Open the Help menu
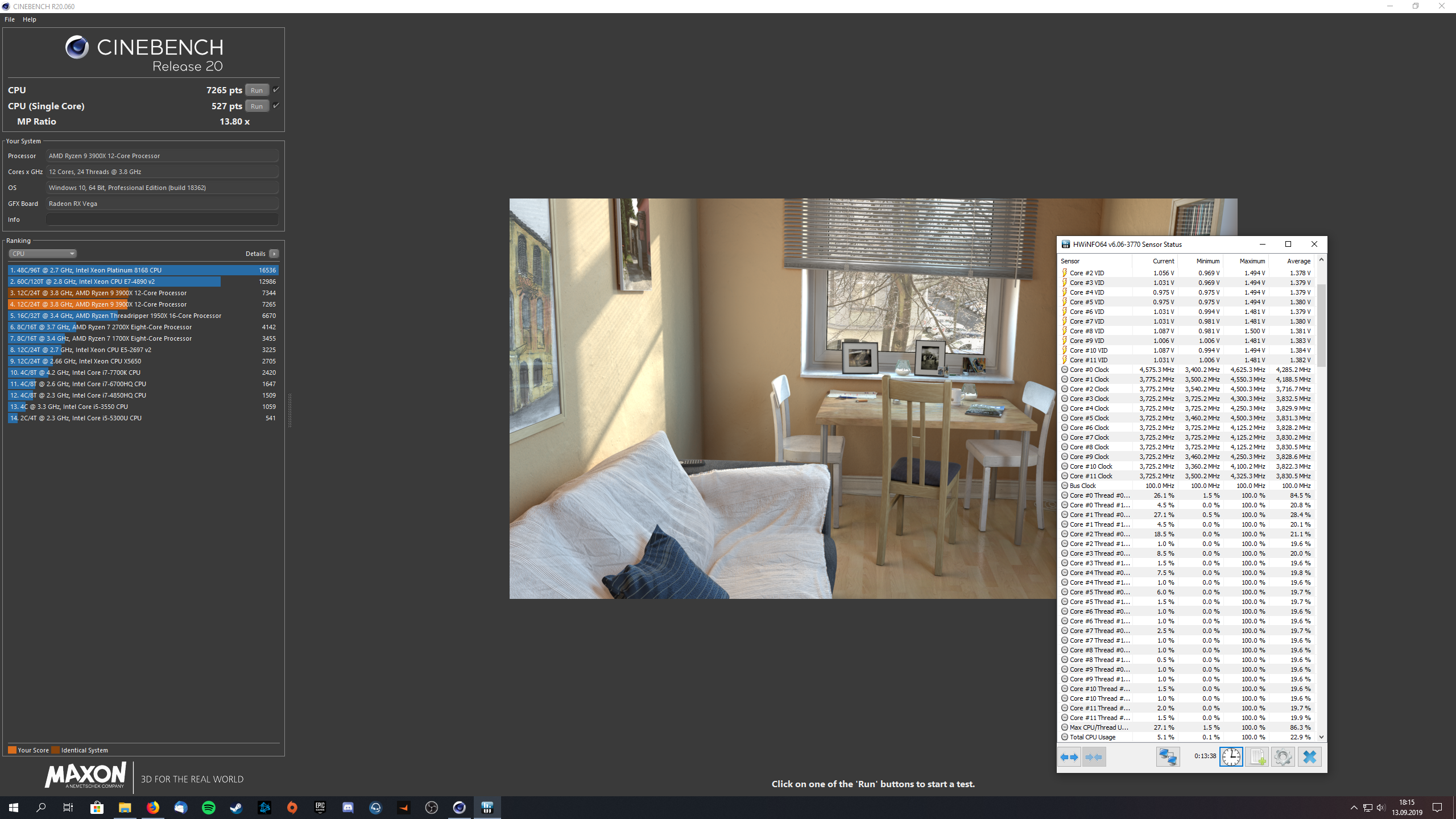This screenshot has height=819, width=1456. click(x=30, y=19)
